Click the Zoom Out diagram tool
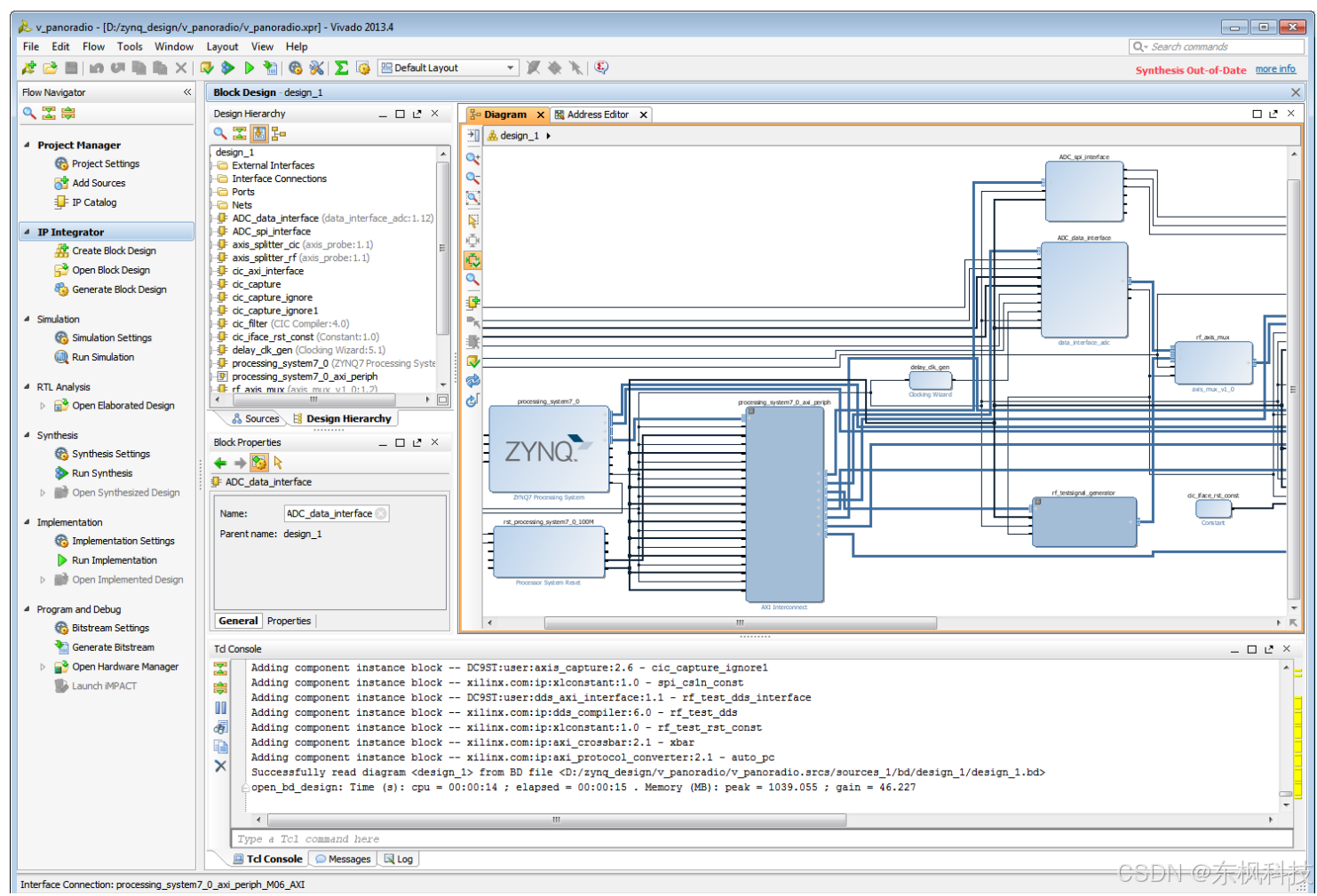This screenshot has width=1317, height=896. (x=472, y=178)
